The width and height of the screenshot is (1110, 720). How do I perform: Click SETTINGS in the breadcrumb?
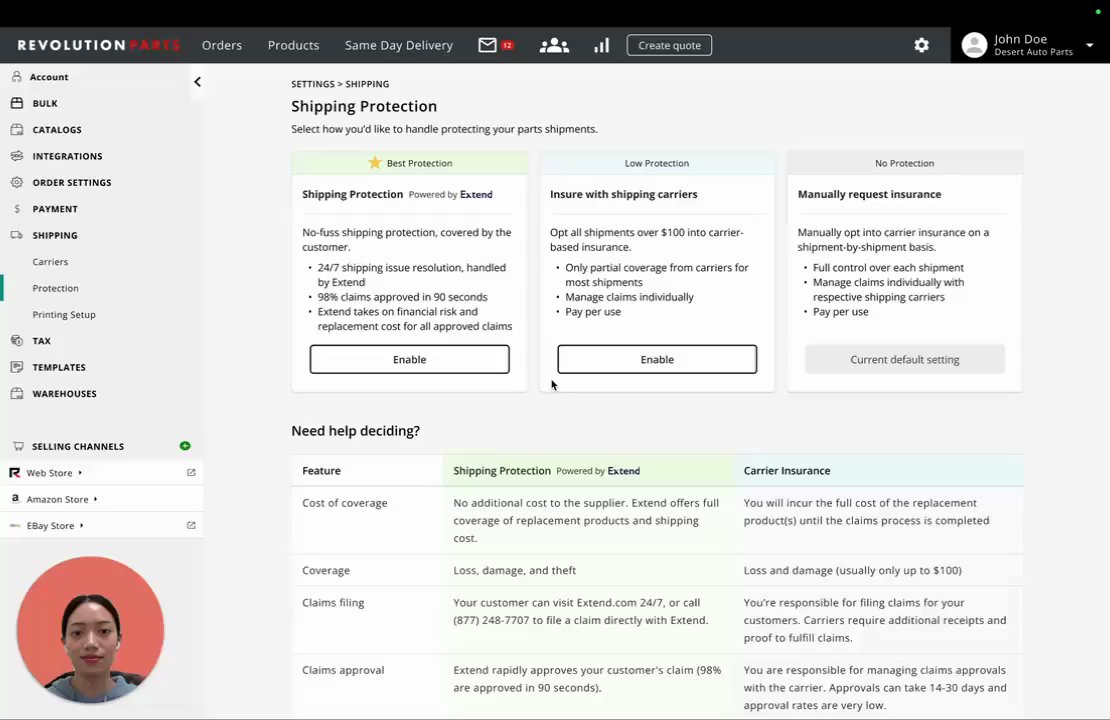[x=313, y=84]
